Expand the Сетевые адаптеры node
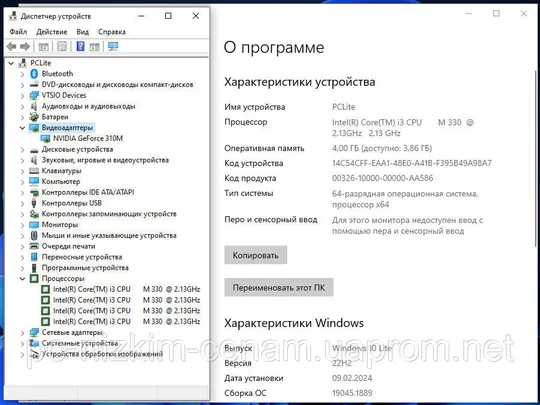 pos(22,333)
